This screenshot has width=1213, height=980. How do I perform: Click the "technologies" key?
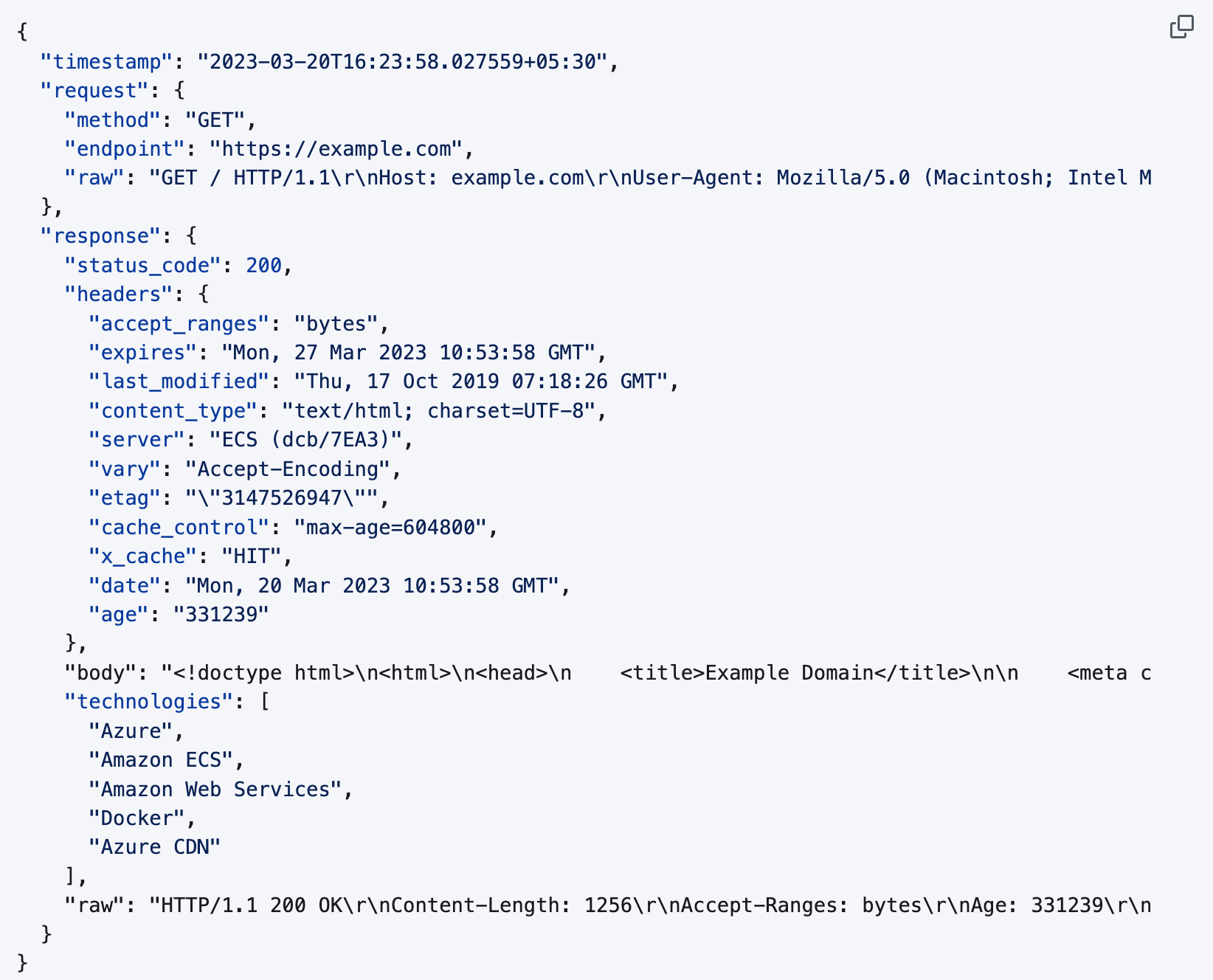coord(154,702)
